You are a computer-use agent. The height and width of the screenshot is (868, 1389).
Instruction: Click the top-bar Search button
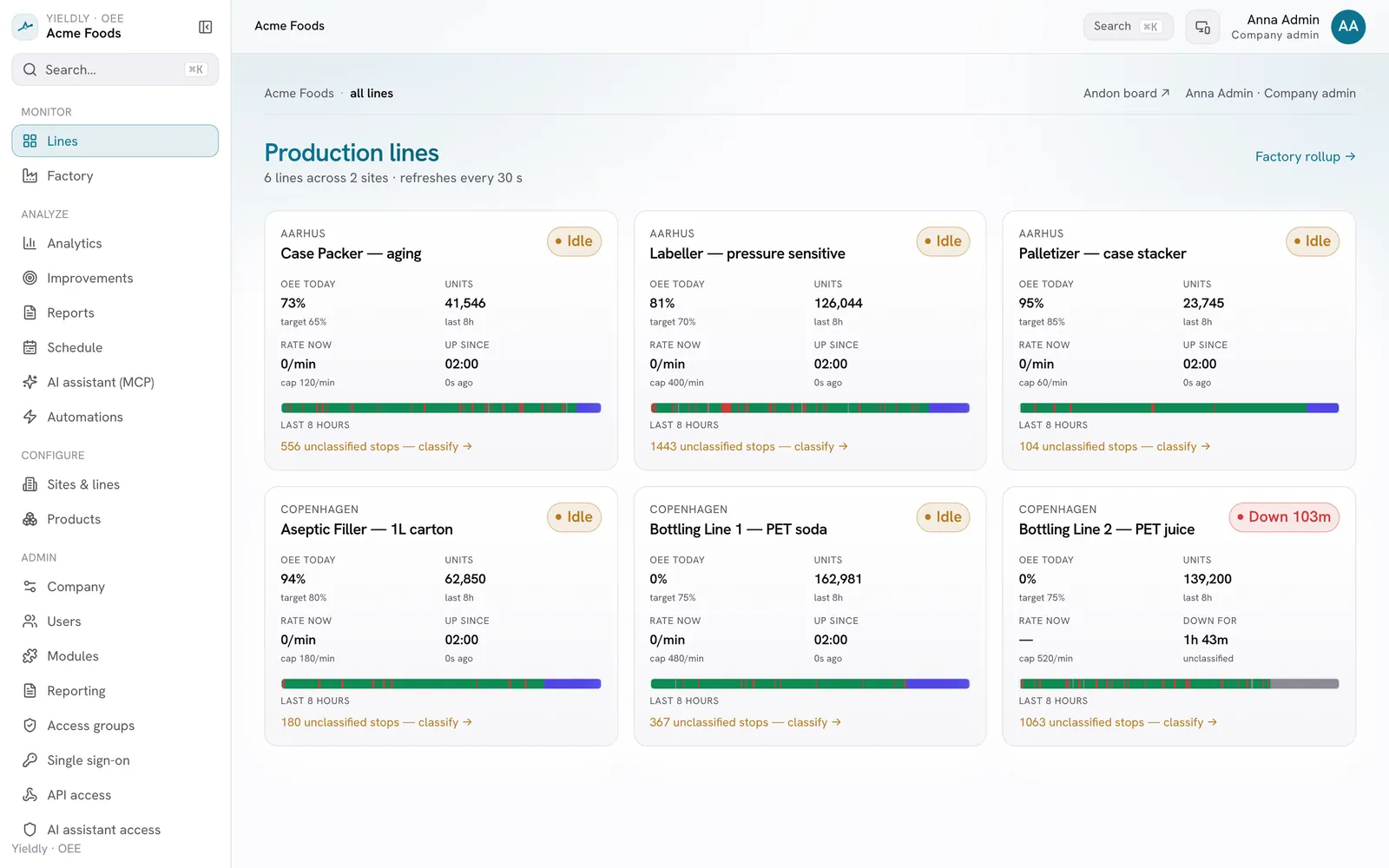click(x=1128, y=27)
